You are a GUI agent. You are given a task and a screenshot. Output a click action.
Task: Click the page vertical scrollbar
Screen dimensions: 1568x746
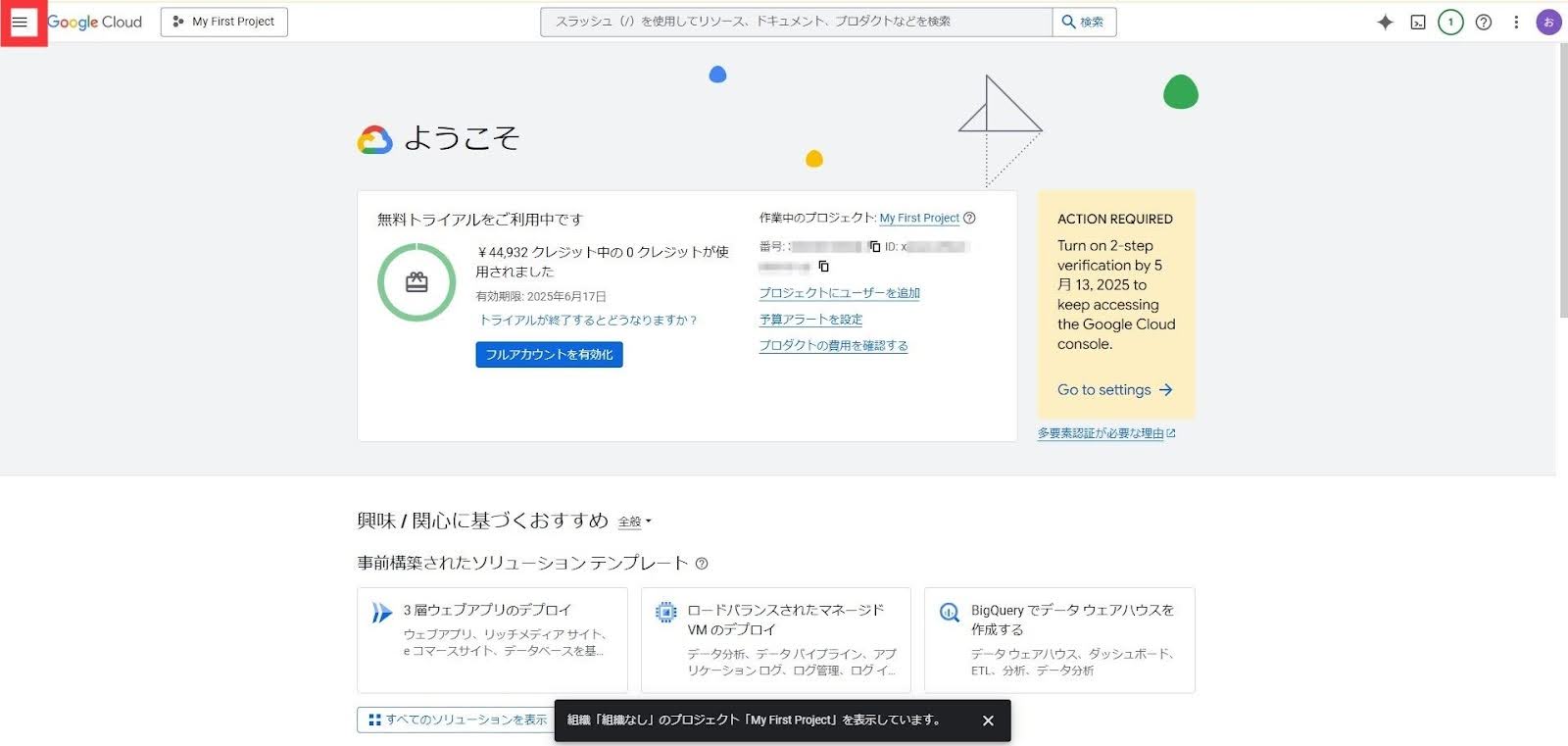[x=1562, y=181]
